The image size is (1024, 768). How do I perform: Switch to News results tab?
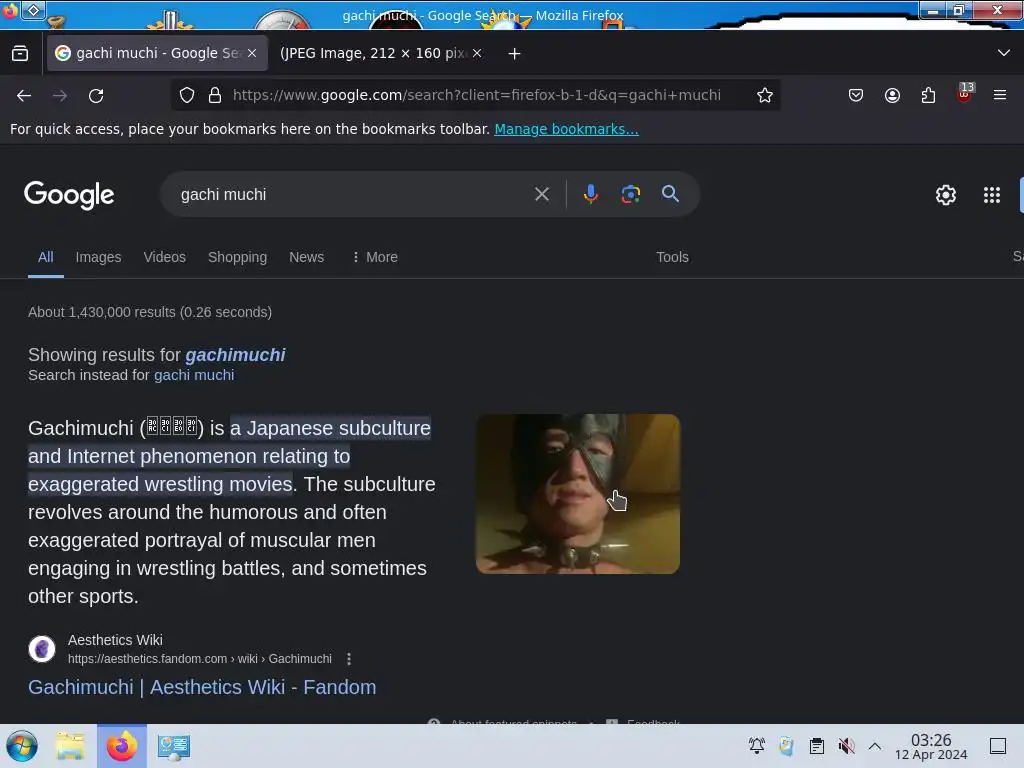click(x=306, y=257)
